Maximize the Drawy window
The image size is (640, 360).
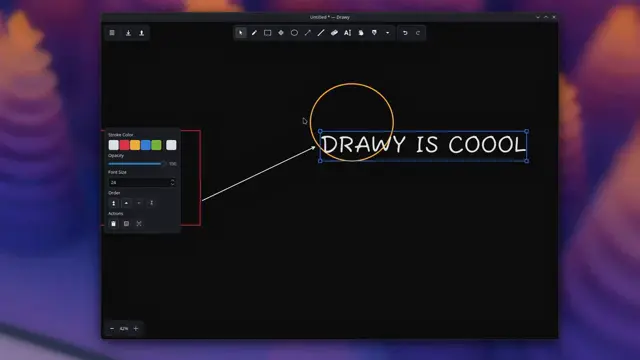546,17
